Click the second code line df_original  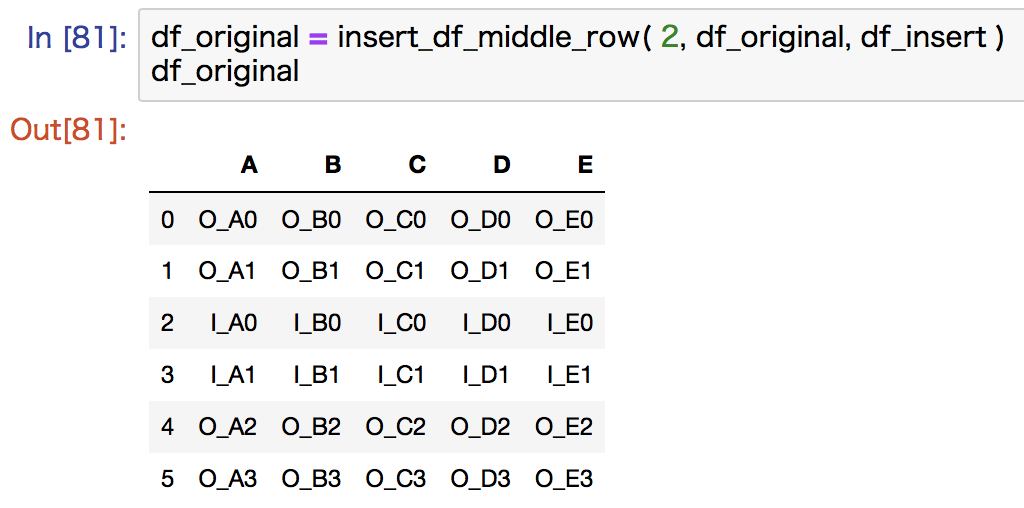(x=225, y=71)
